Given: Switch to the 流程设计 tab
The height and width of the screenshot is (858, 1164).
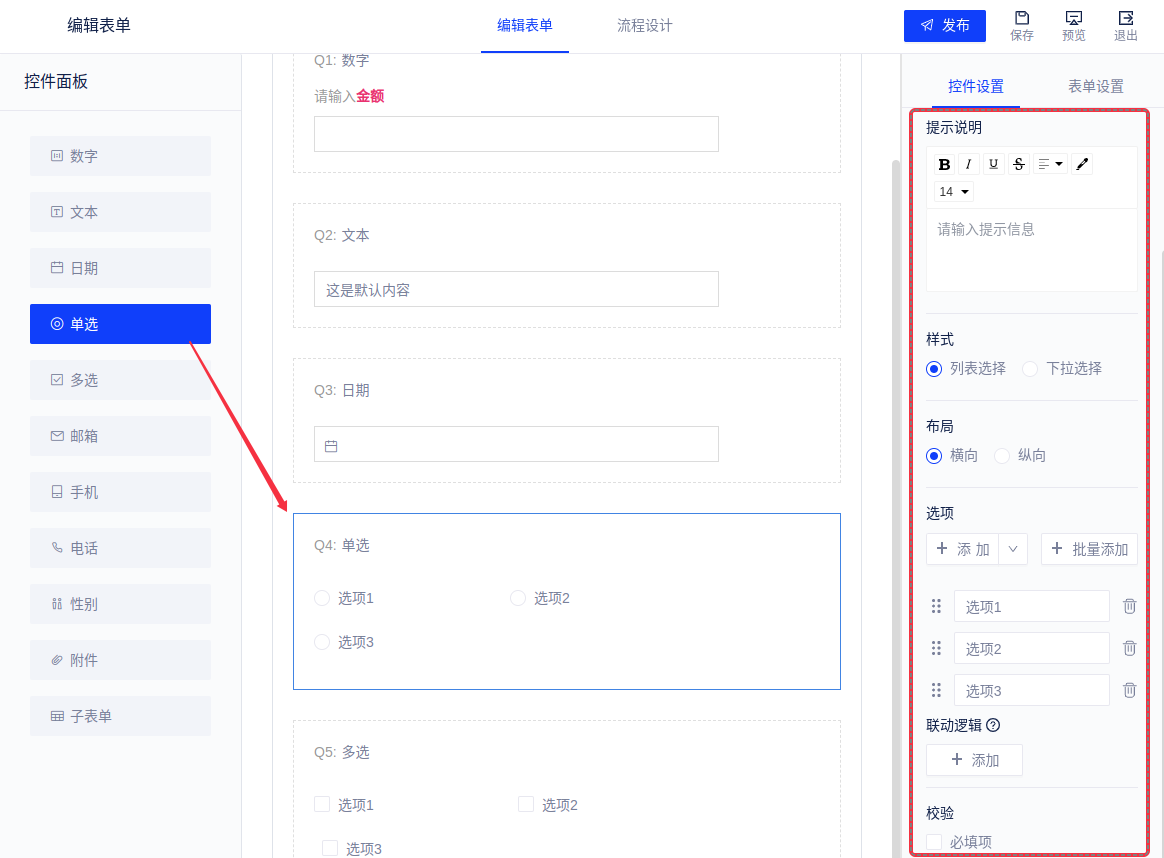Looking at the screenshot, I should point(645,26).
